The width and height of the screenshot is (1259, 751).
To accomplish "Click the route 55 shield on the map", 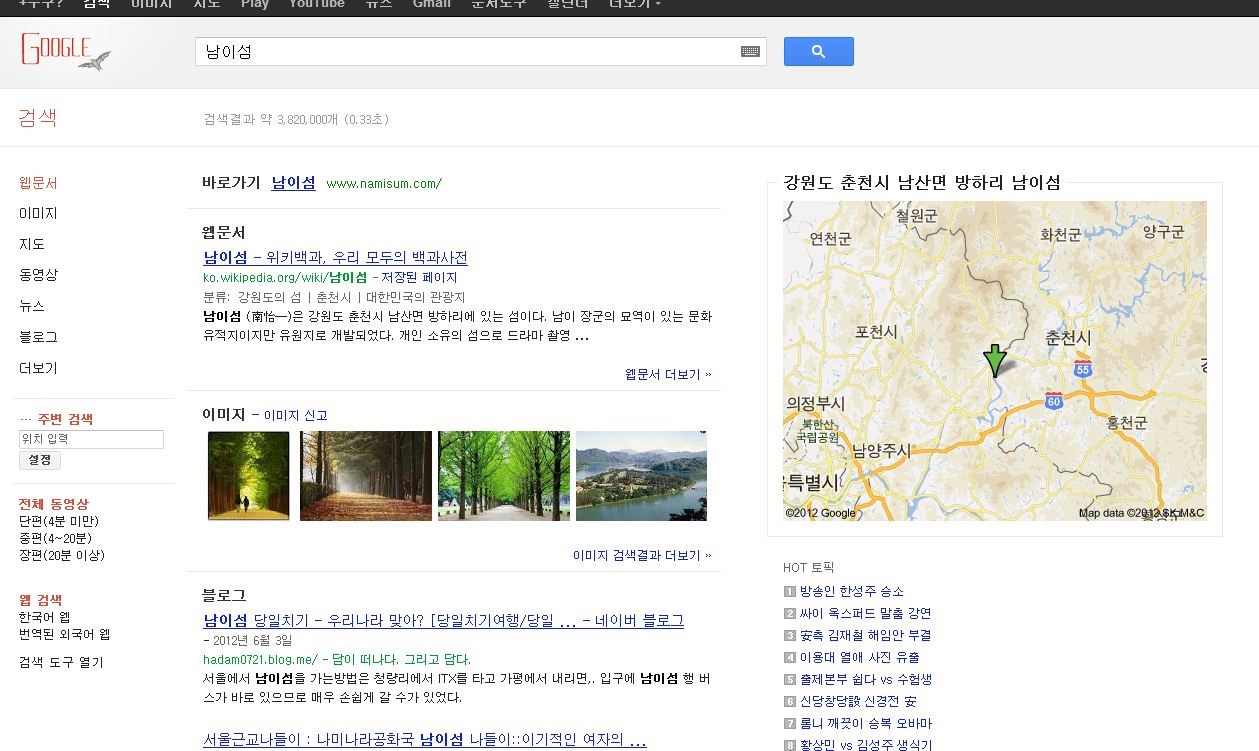I will [x=1082, y=369].
